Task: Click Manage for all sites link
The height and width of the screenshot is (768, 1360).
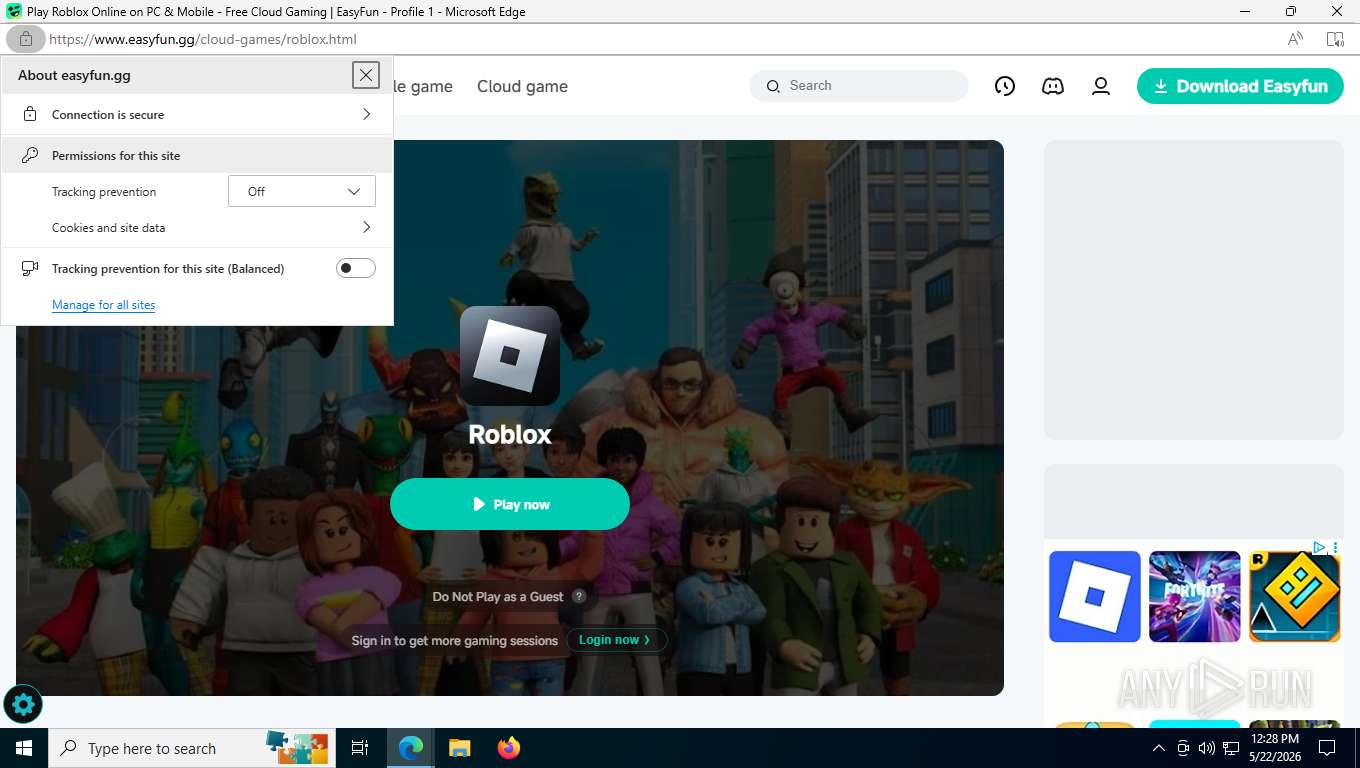Action: pyautogui.click(x=103, y=305)
